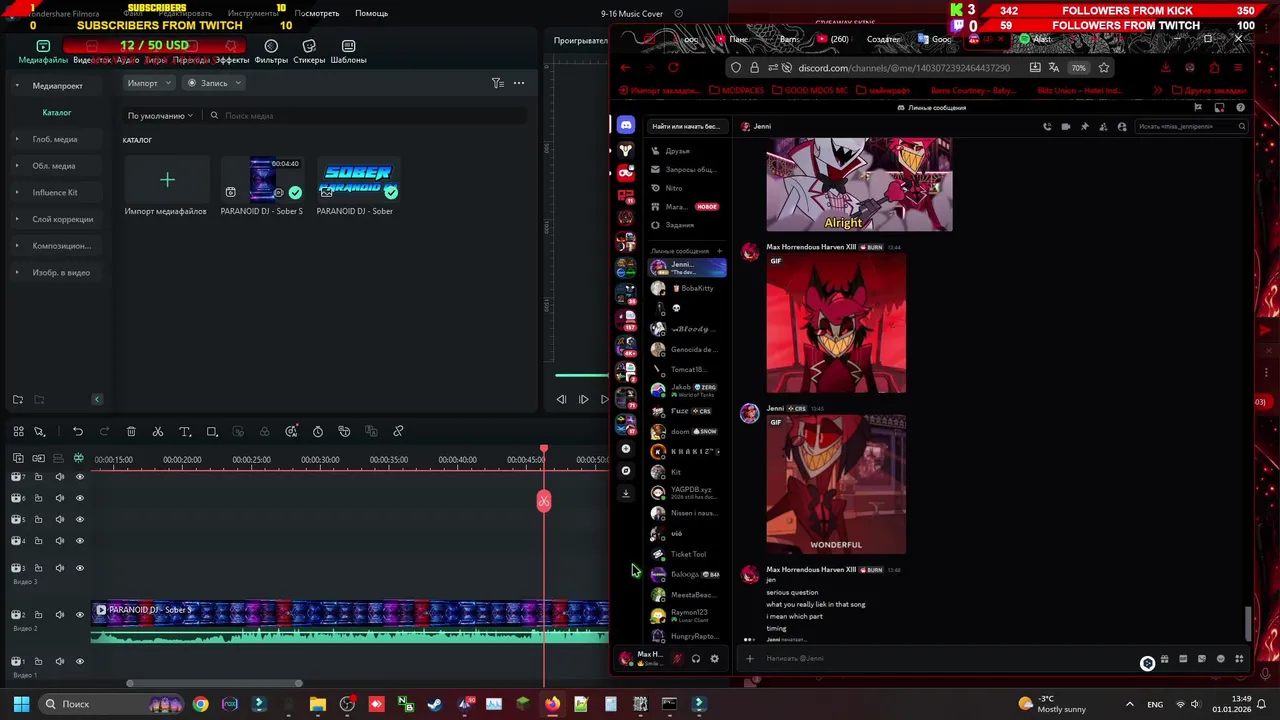Bookmark the page with the star icon
This screenshot has width=1280, height=720.
point(1103,68)
